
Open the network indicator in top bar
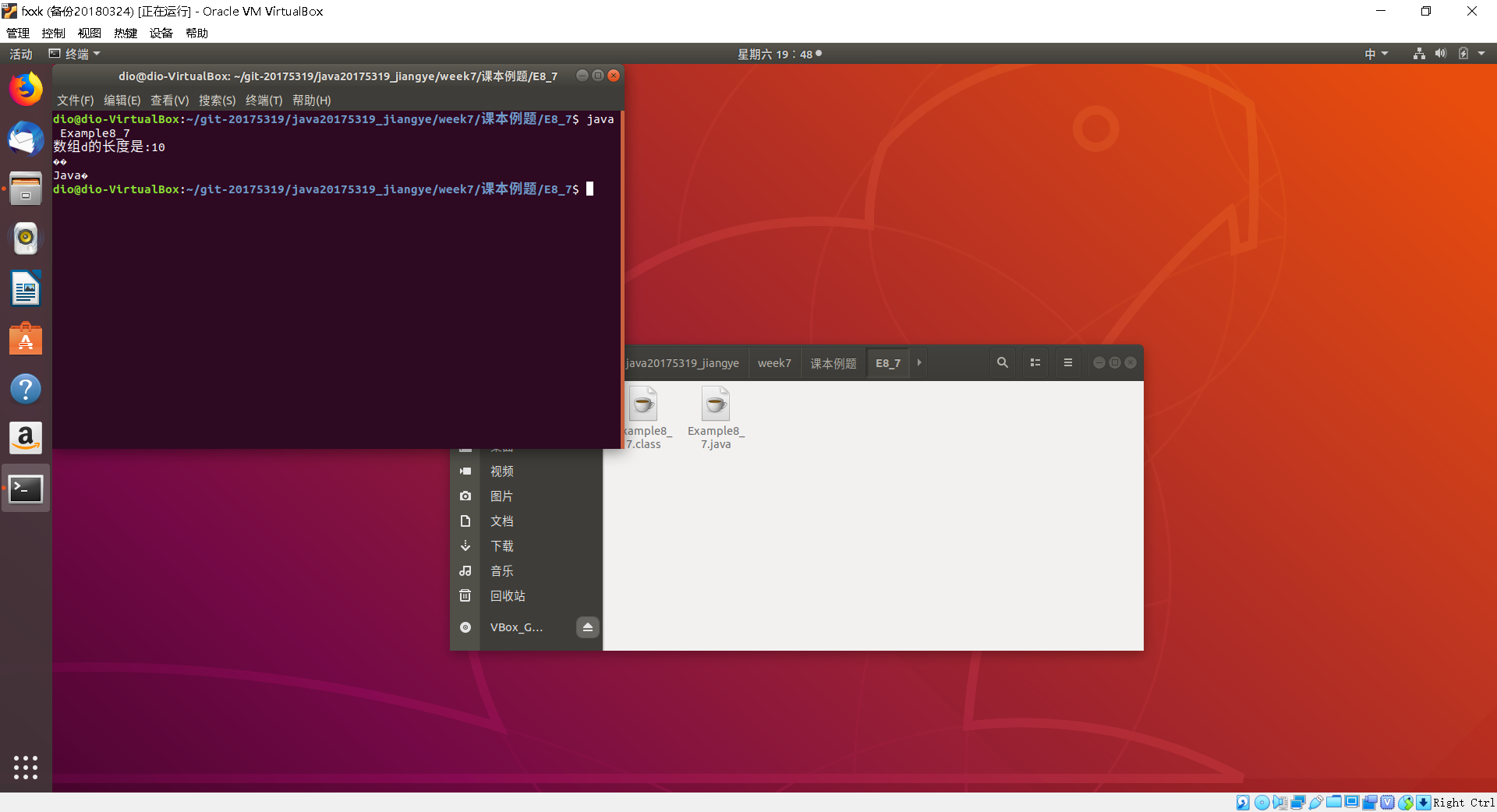point(1419,54)
